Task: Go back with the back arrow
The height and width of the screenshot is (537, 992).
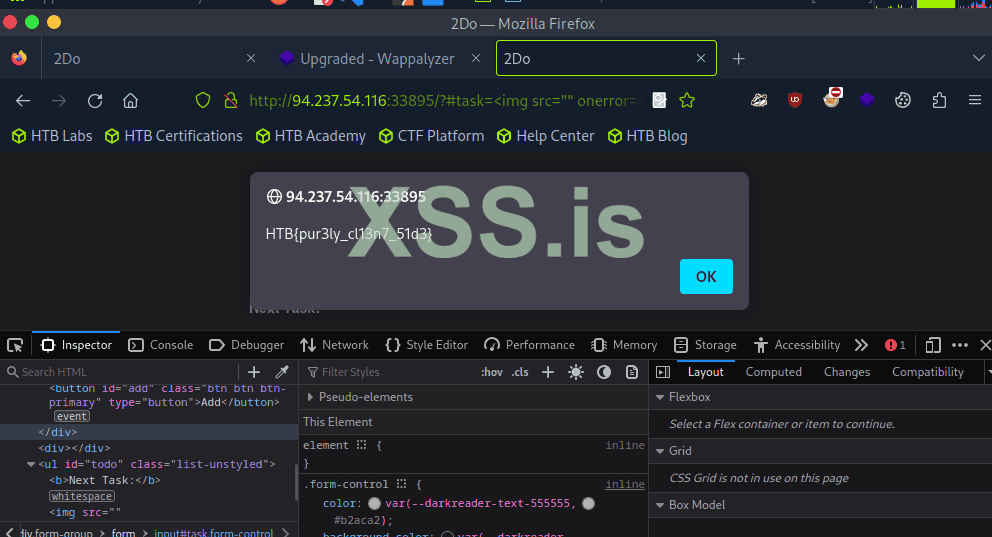Action: pos(23,101)
